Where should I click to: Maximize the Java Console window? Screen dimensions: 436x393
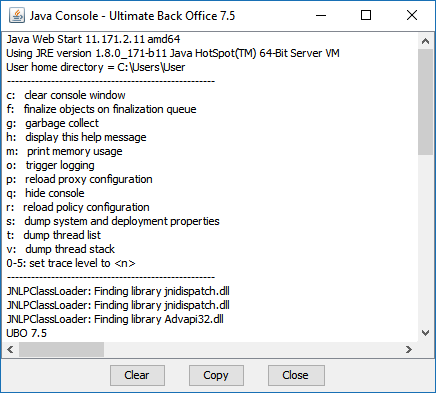(x=366, y=15)
